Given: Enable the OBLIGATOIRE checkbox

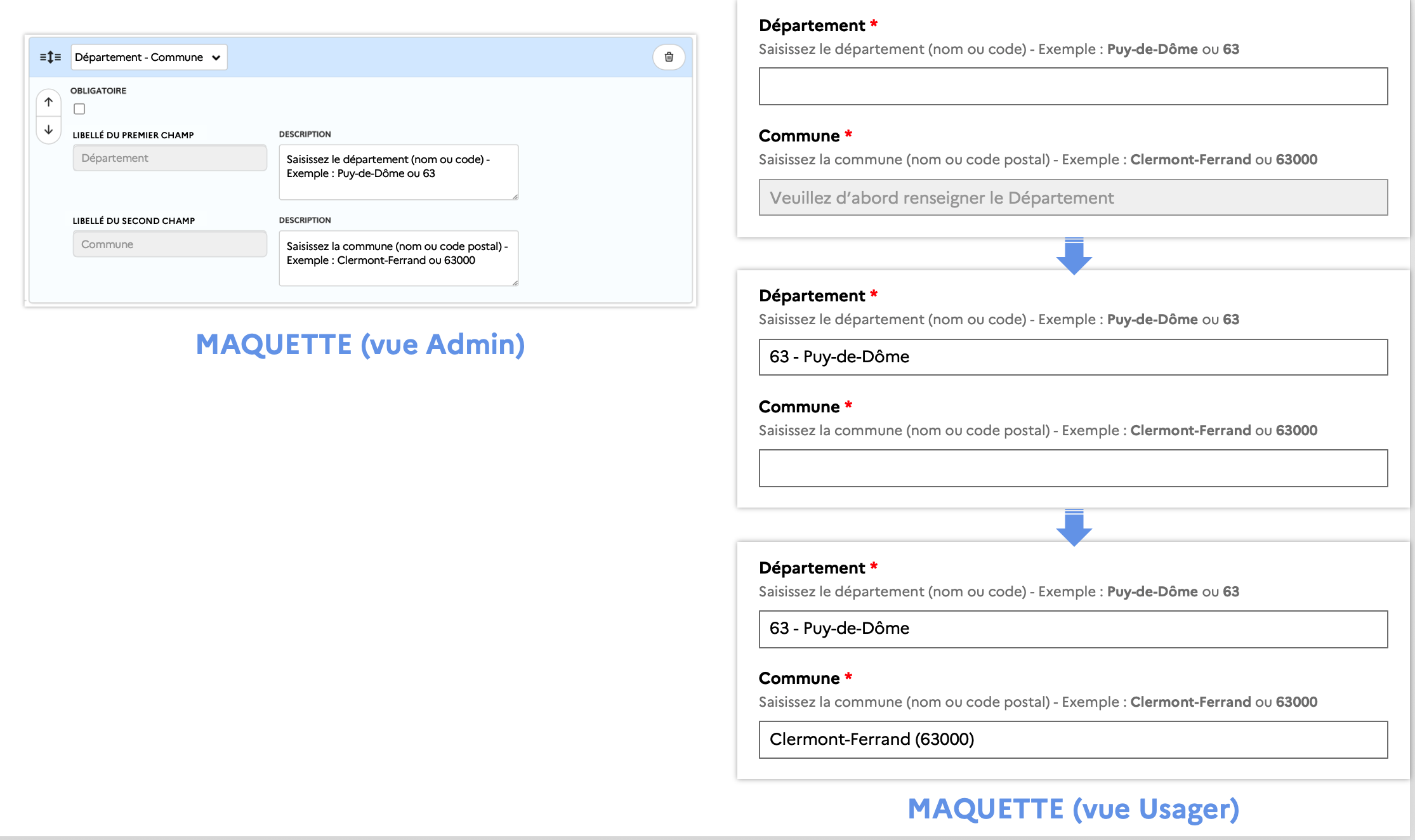Looking at the screenshot, I should point(79,109).
